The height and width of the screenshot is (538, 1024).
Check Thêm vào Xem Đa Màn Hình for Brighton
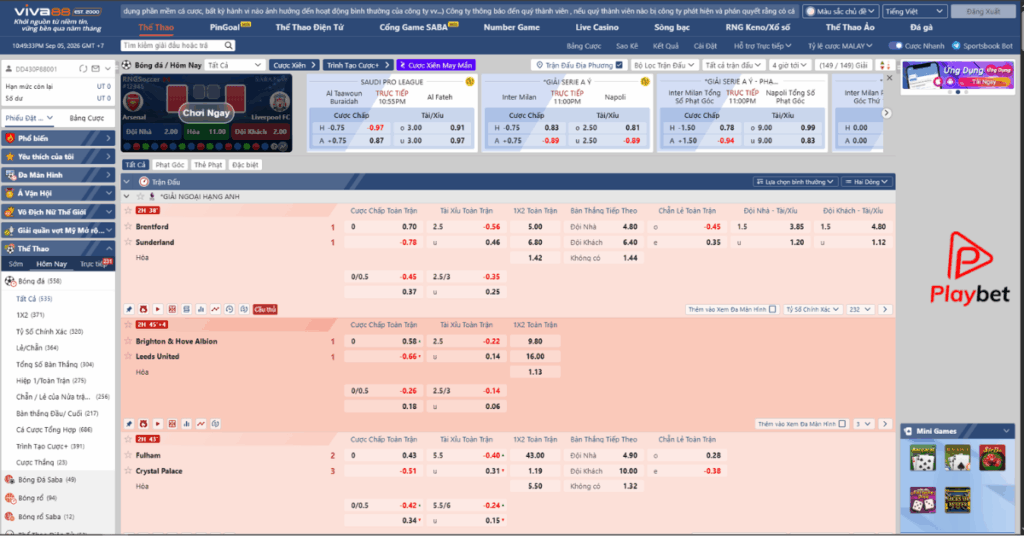(x=842, y=424)
